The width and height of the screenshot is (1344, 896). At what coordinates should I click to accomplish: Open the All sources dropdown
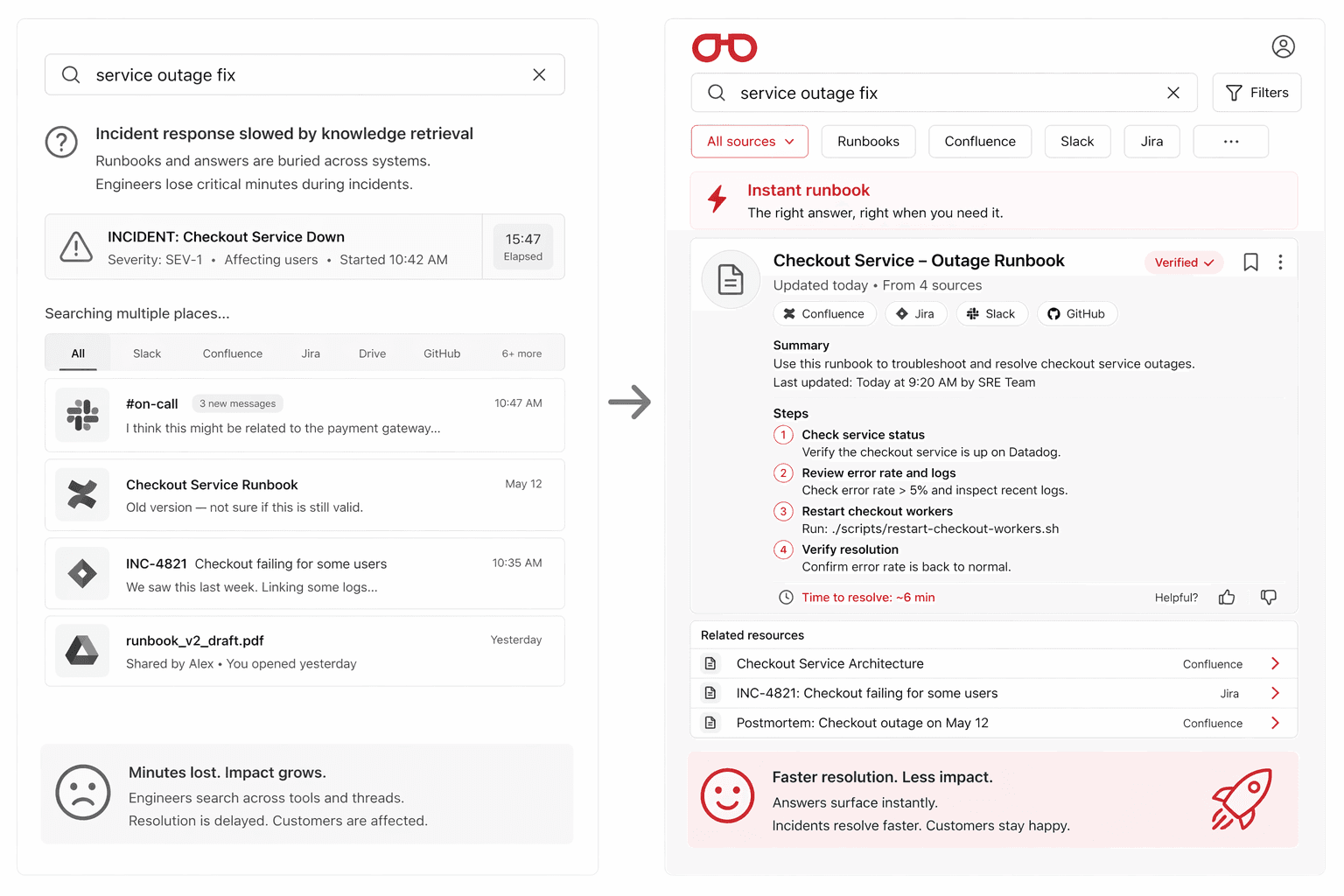(750, 142)
